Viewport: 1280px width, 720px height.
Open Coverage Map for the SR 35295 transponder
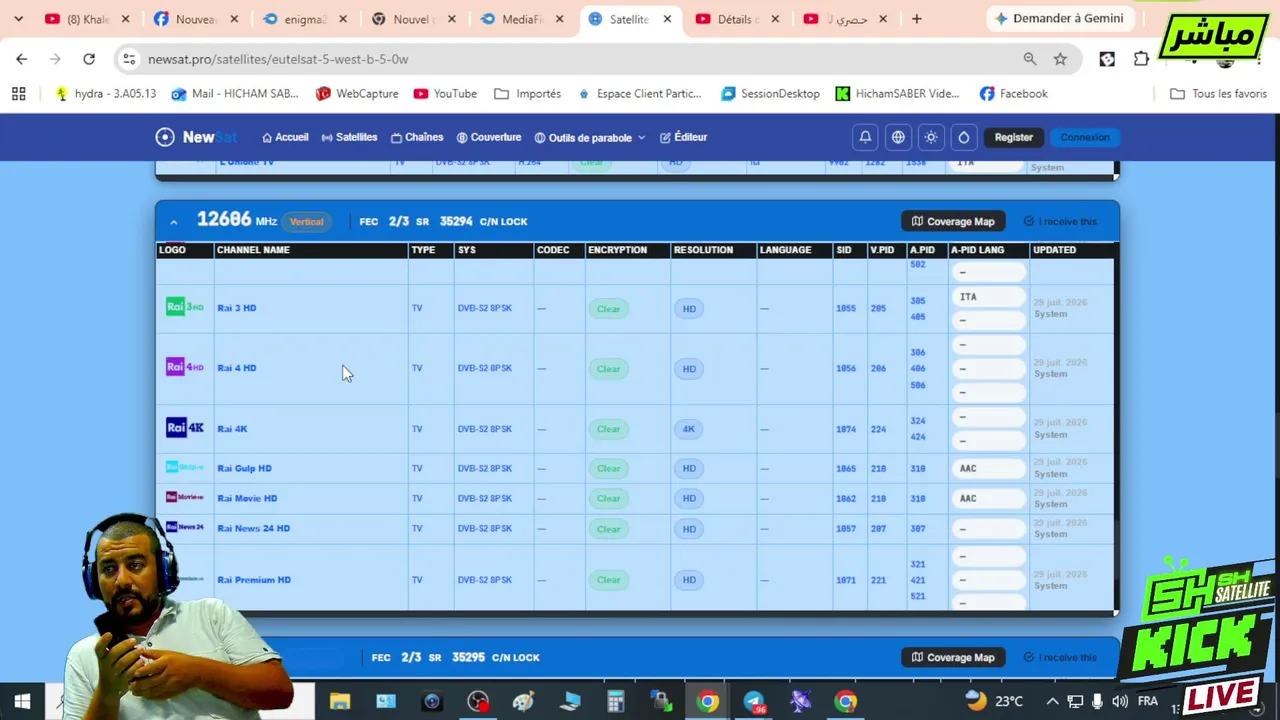coord(952,657)
